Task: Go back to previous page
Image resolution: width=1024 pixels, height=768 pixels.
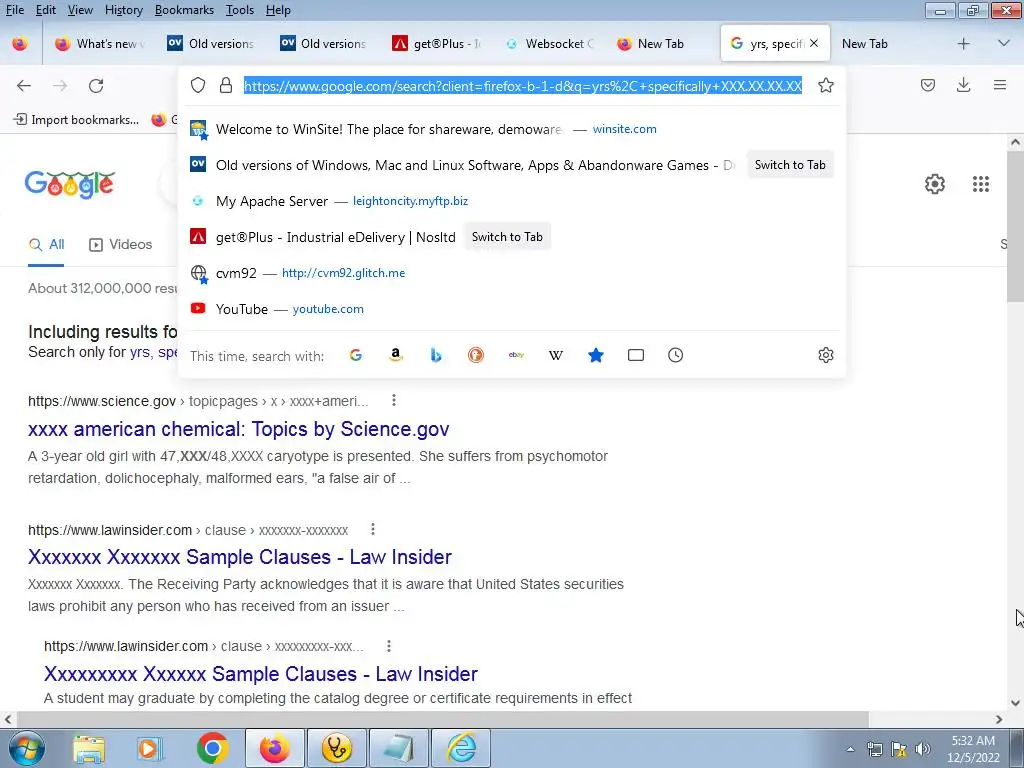Action: click(x=24, y=86)
